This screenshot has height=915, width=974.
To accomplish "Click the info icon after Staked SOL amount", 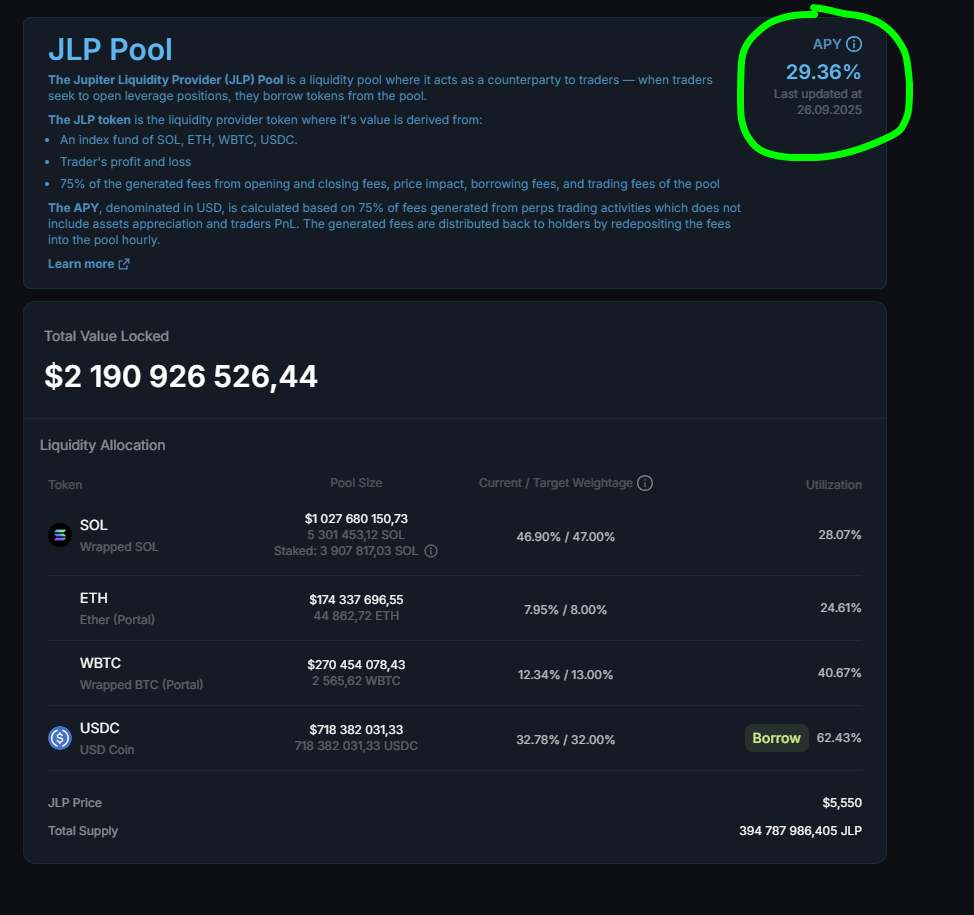I will [431, 551].
